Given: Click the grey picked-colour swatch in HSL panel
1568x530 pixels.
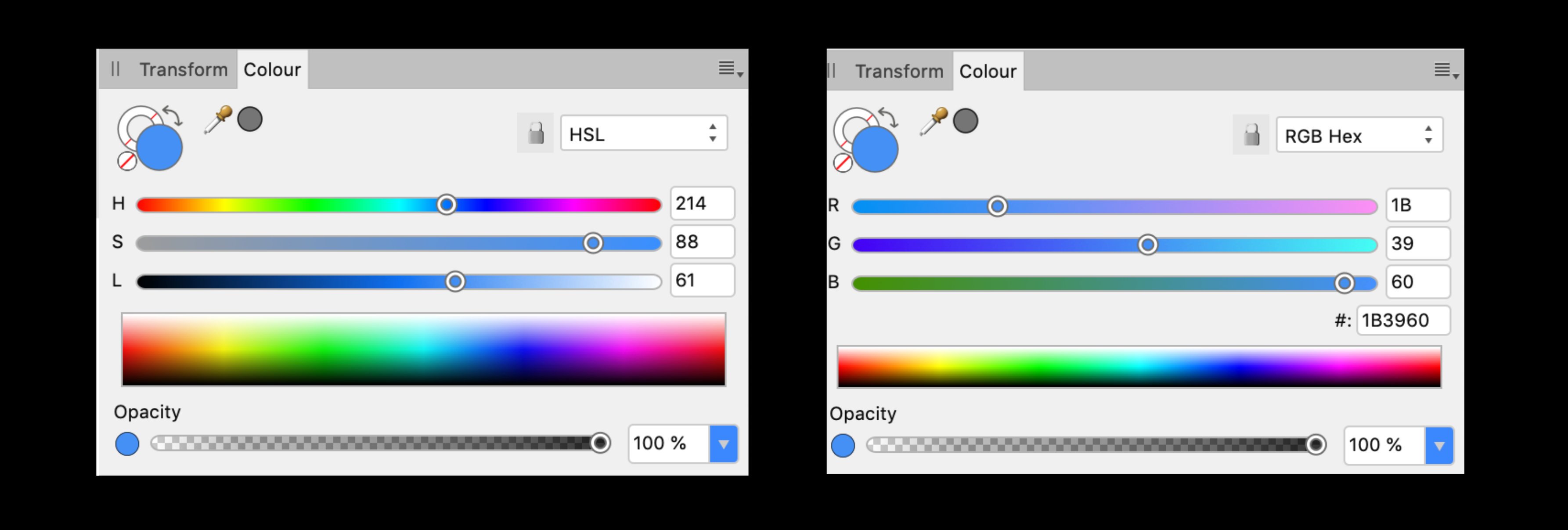Looking at the screenshot, I should coord(249,119).
